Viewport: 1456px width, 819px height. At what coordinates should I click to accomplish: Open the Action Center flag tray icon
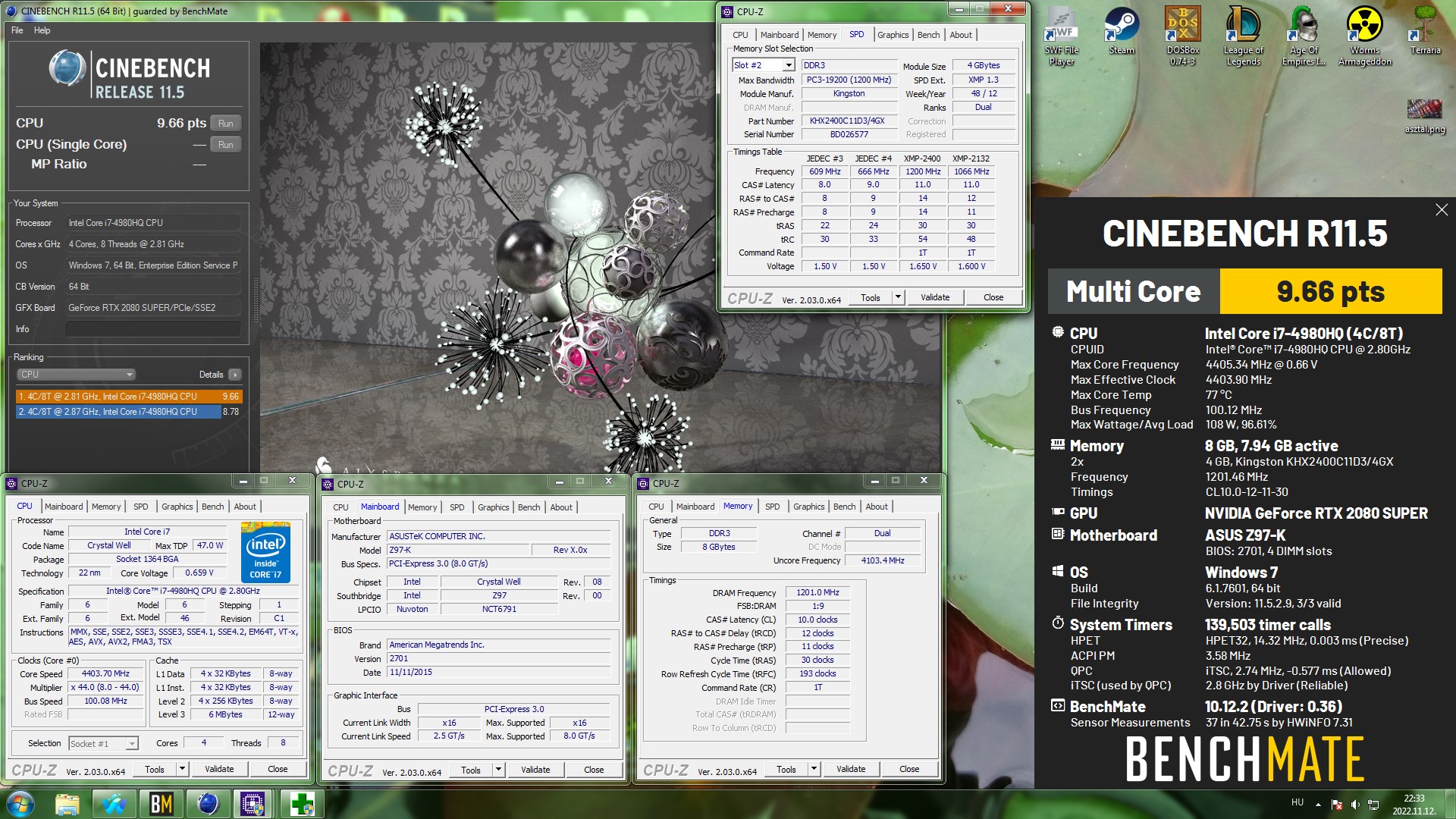(x=1336, y=804)
